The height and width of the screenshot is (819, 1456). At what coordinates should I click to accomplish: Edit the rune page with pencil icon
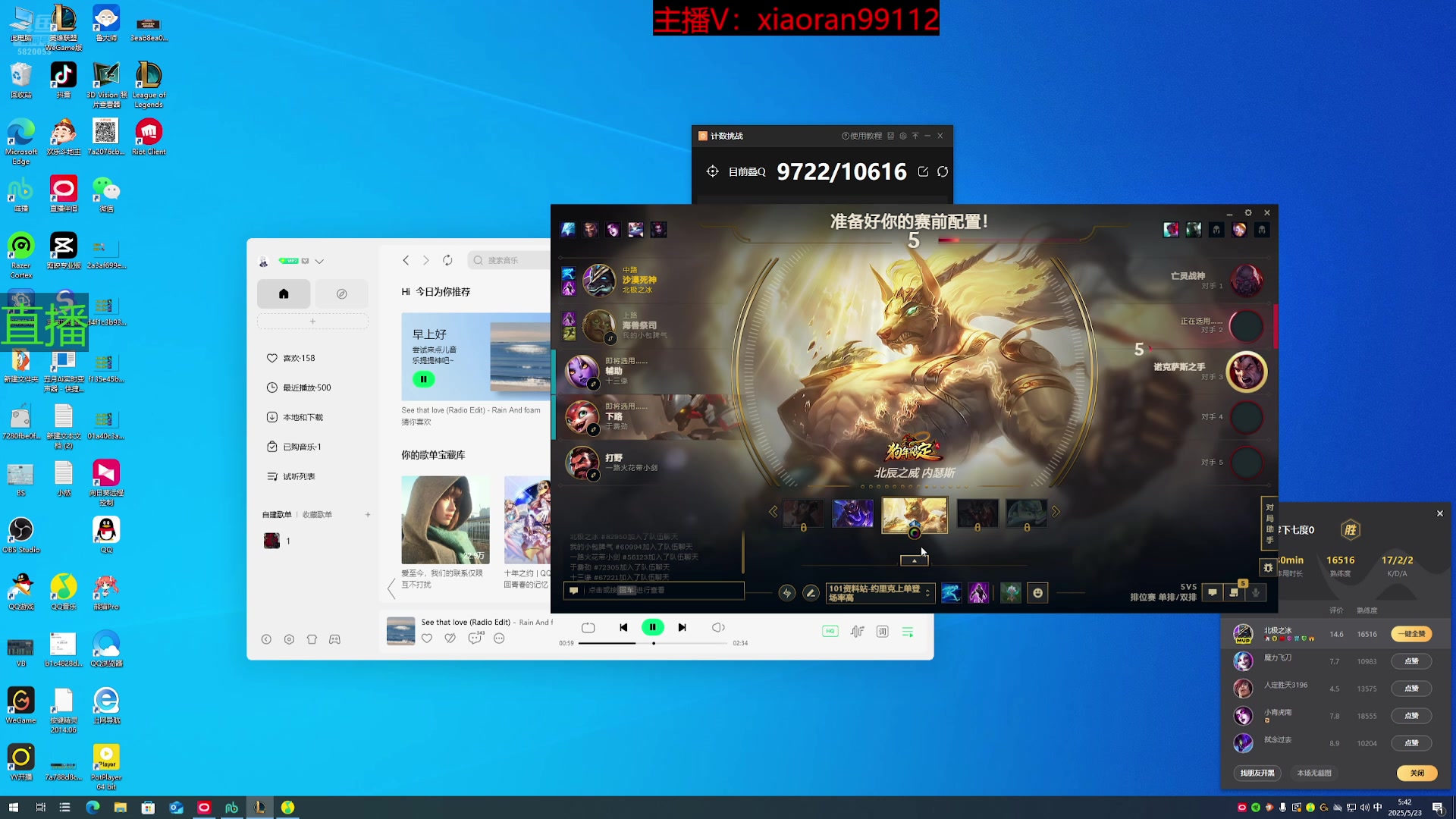tap(811, 593)
